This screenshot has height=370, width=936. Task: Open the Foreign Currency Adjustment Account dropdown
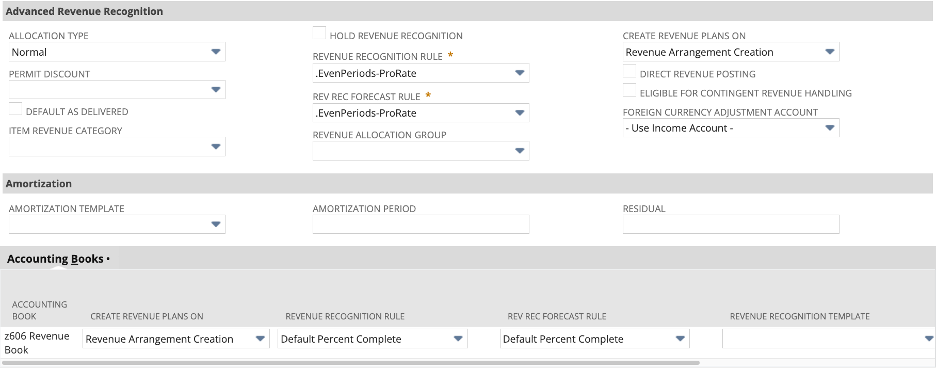[x=731, y=128]
